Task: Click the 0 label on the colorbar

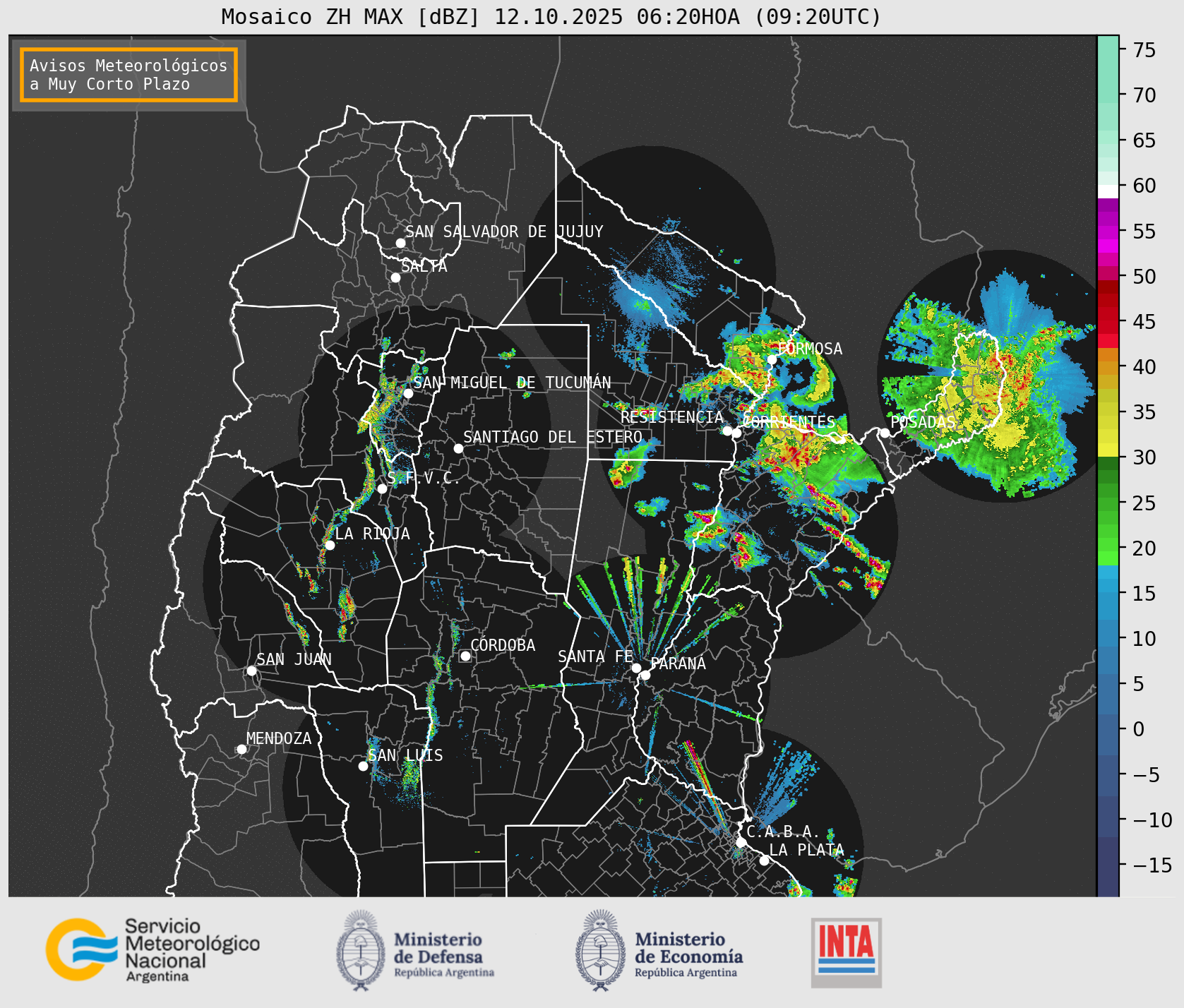Action: coord(1138,729)
